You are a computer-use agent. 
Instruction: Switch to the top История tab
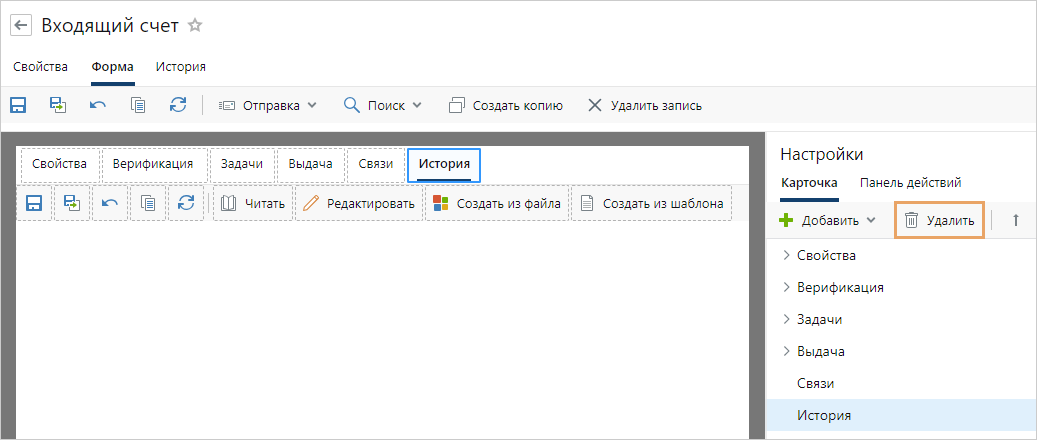tap(180, 67)
